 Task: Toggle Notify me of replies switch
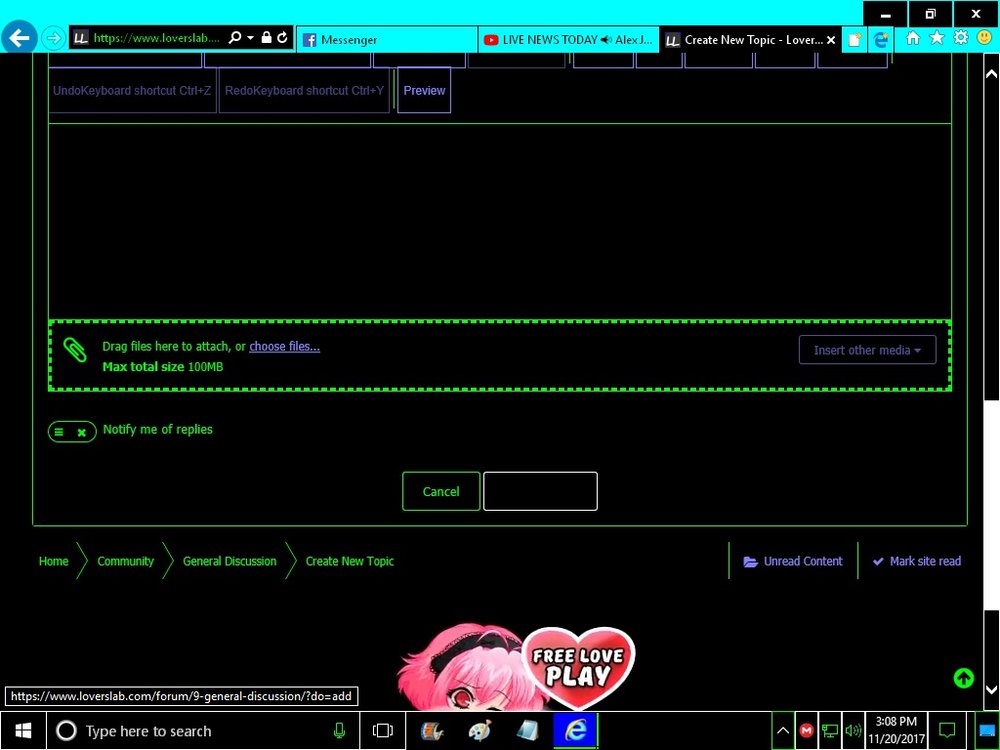point(72,432)
